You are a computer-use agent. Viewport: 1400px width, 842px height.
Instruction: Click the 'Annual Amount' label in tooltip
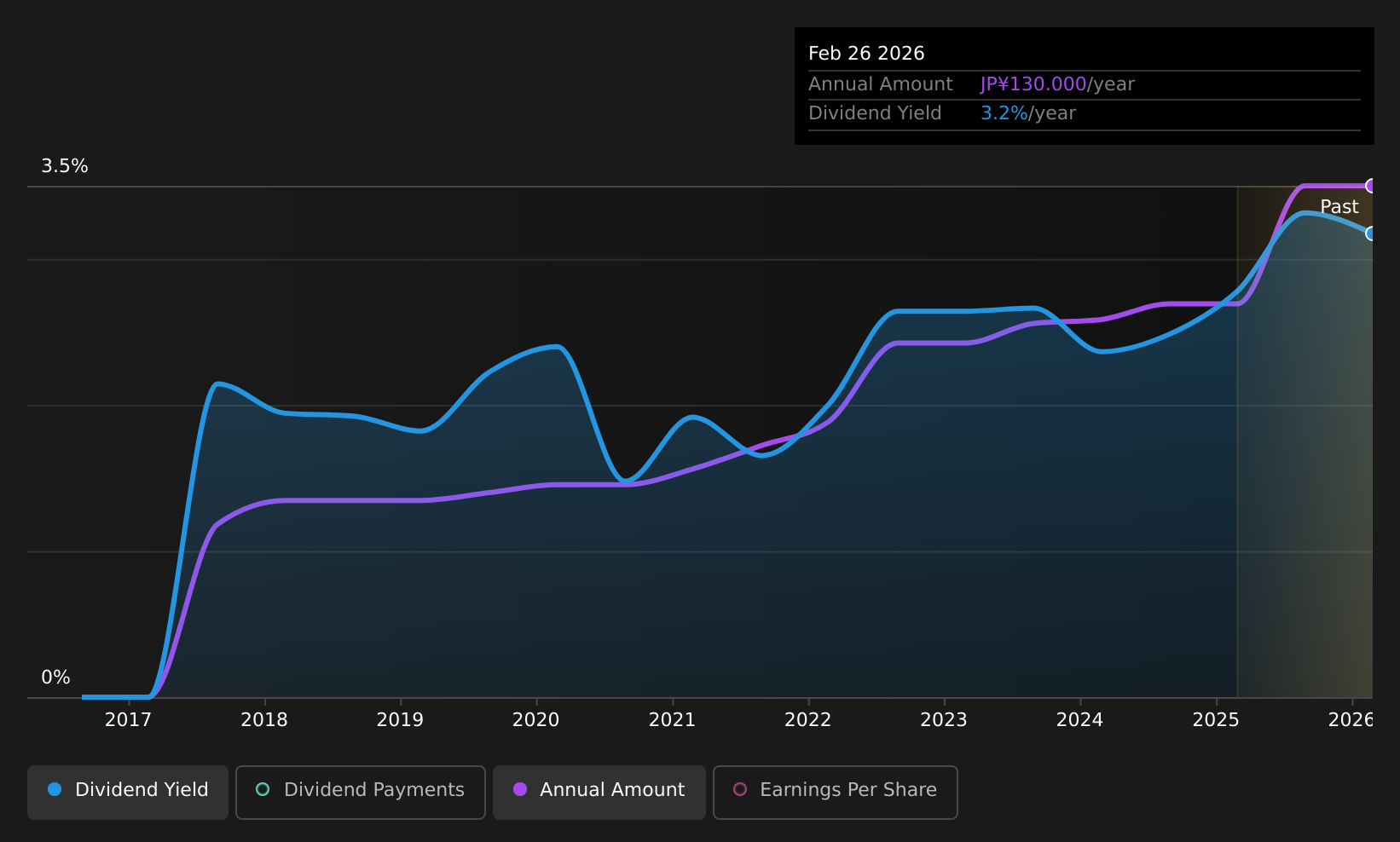click(x=881, y=84)
